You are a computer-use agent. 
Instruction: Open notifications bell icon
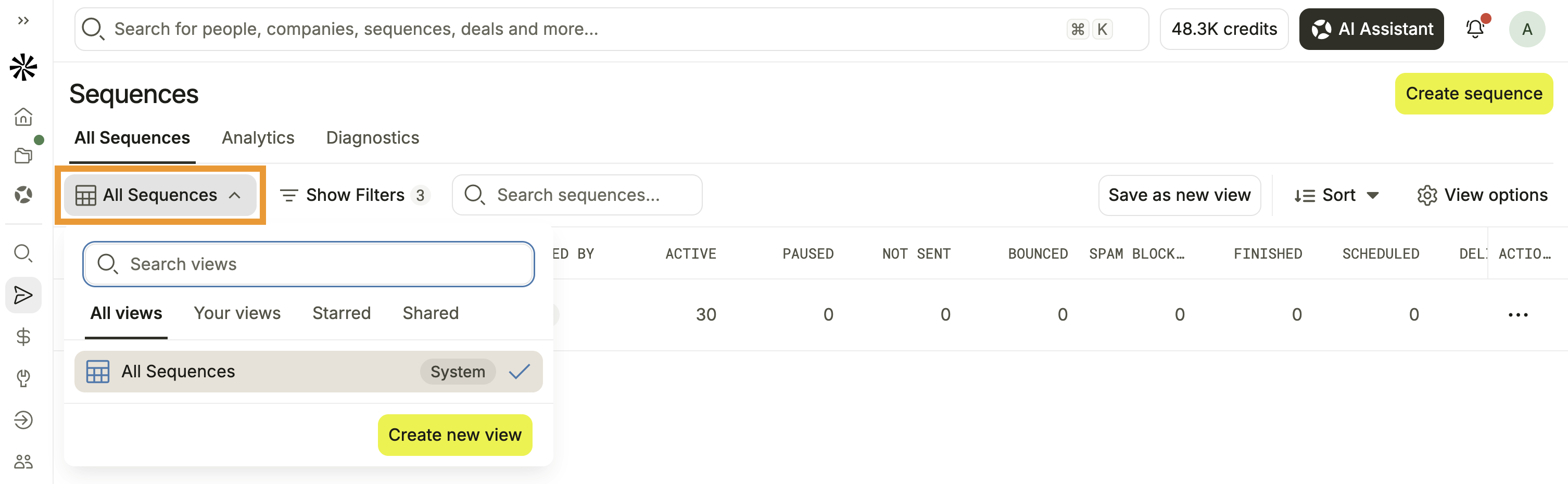[x=1475, y=29]
